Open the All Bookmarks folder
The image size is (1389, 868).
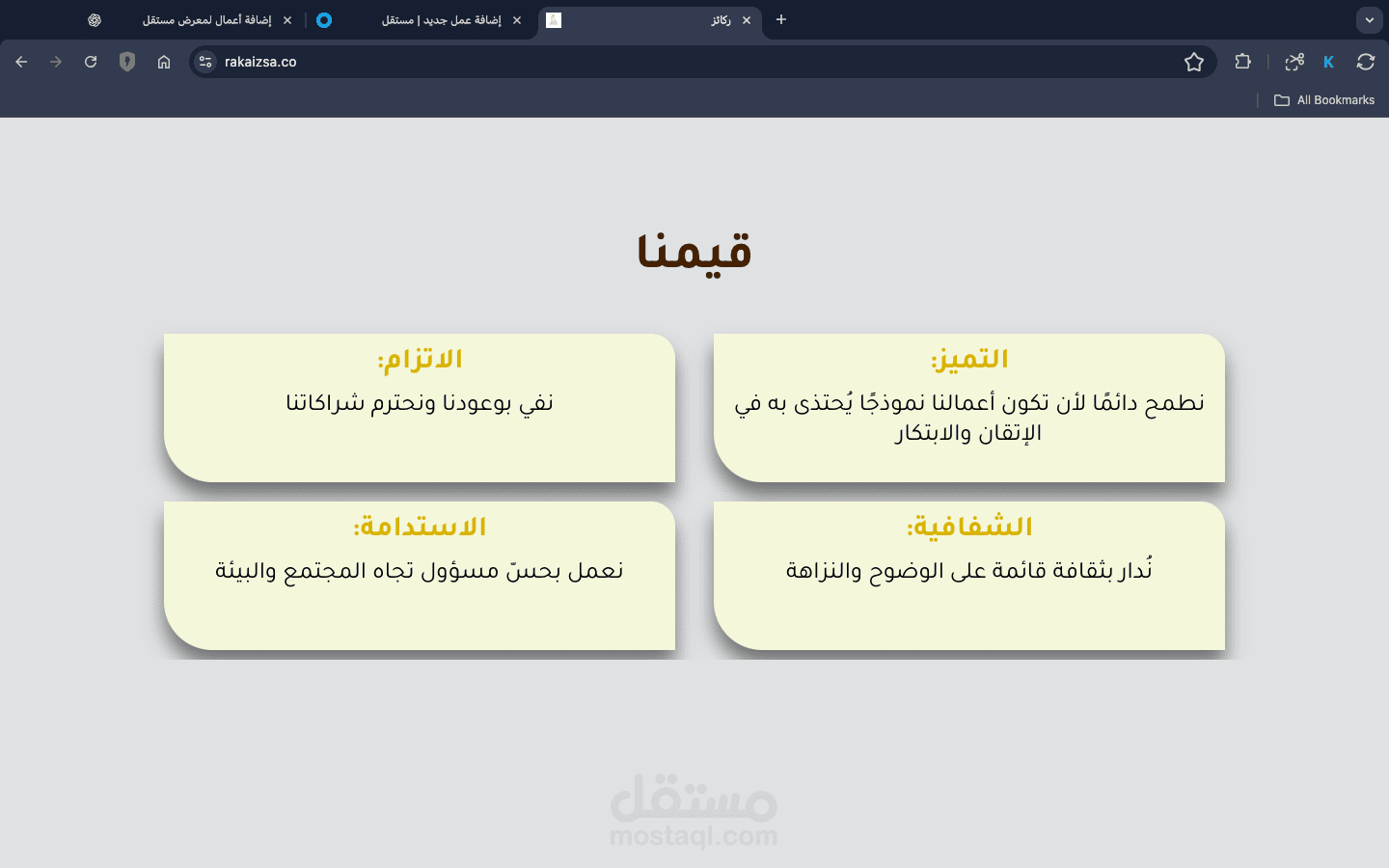coord(1323,100)
